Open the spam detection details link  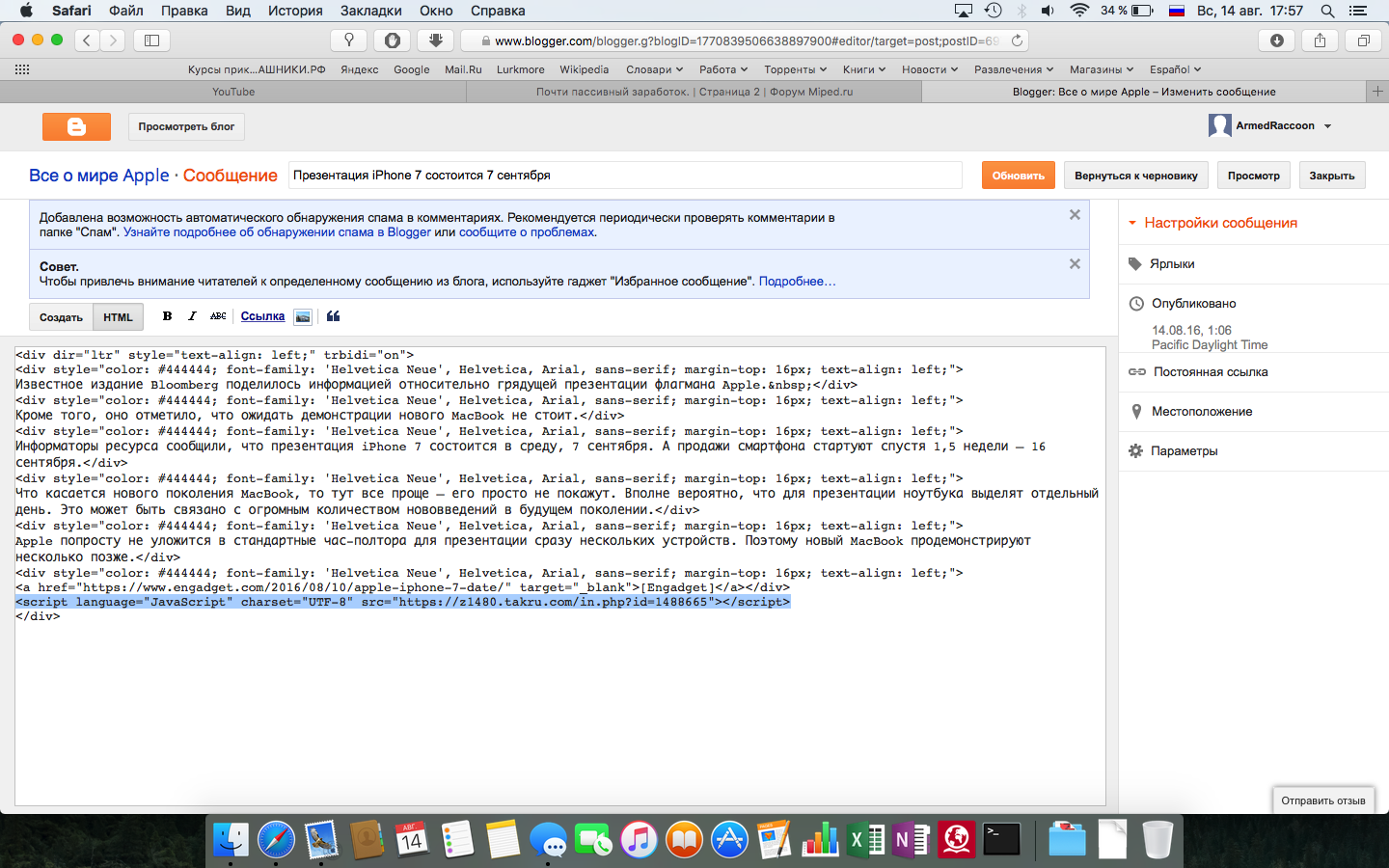[277, 232]
